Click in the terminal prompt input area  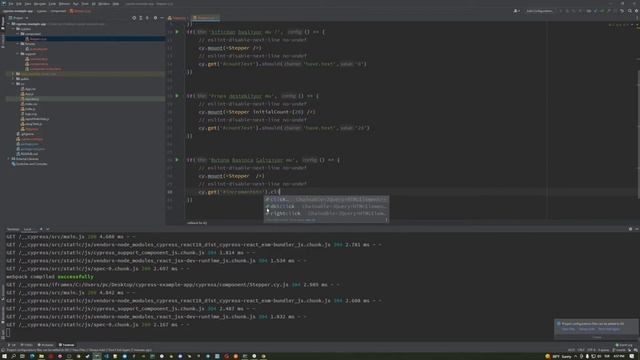[8, 333]
